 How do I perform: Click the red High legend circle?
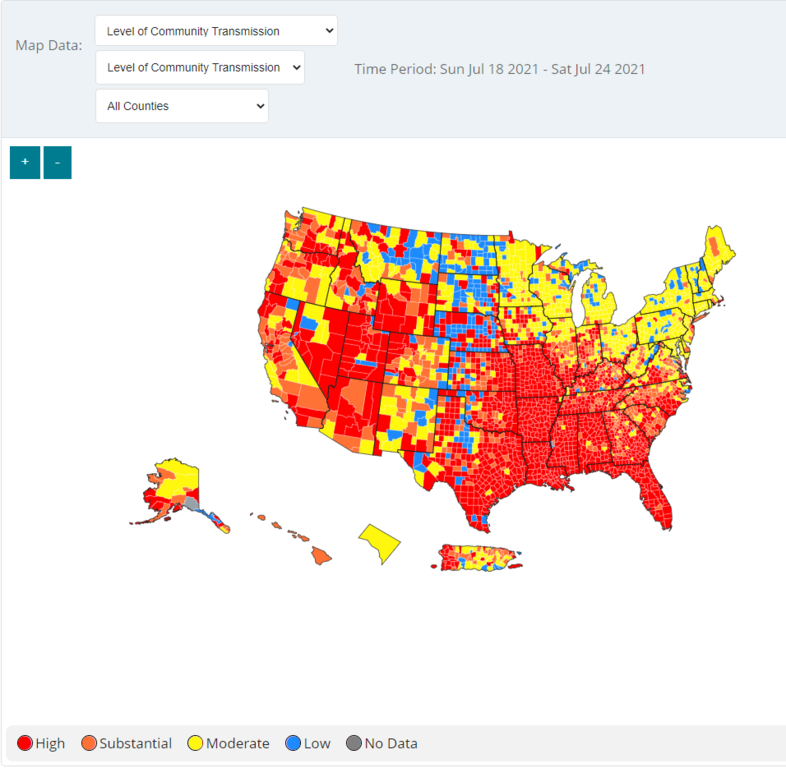(25, 744)
